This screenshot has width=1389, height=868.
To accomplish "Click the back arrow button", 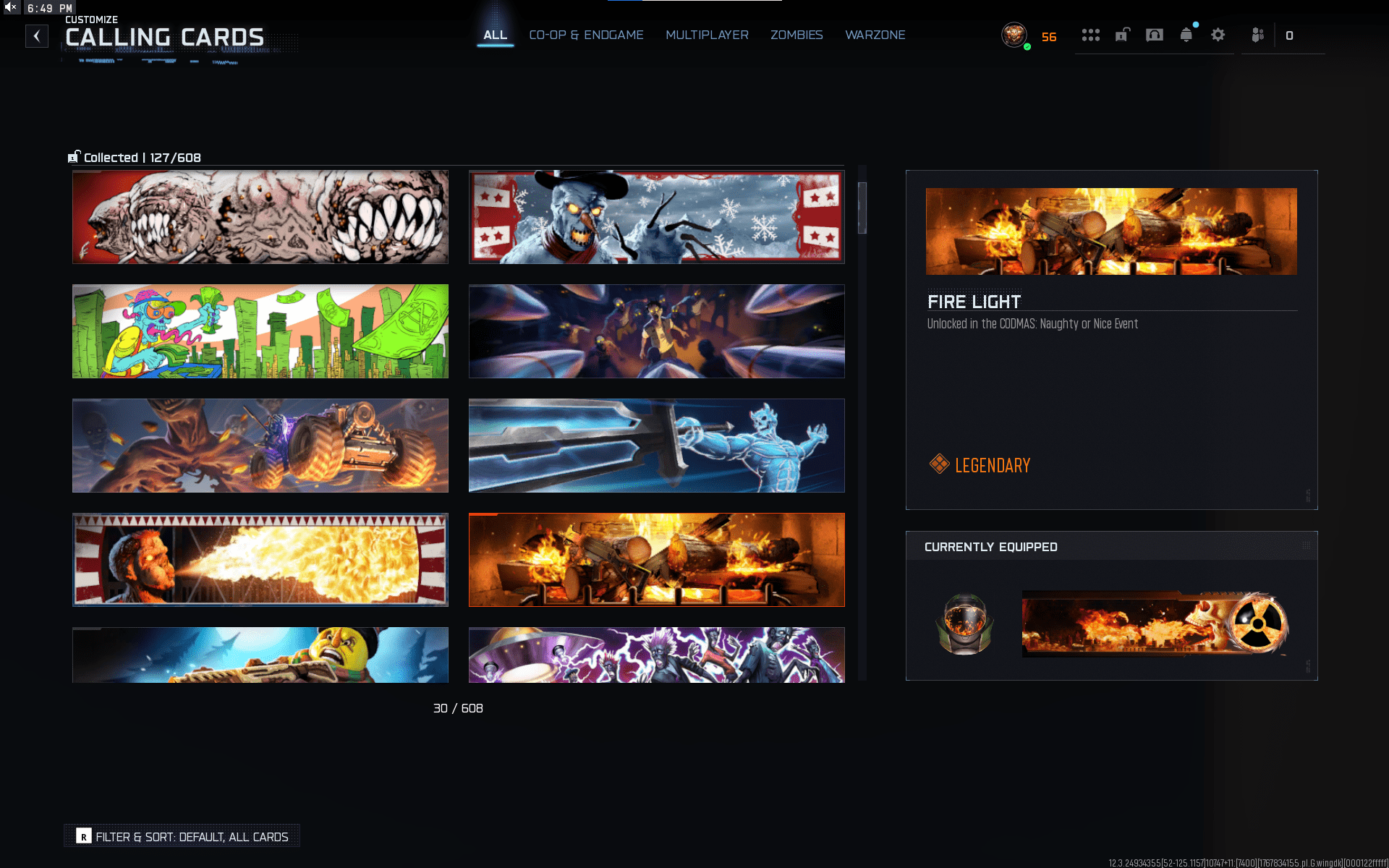I will pyautogui.click(x=37, y=36).
